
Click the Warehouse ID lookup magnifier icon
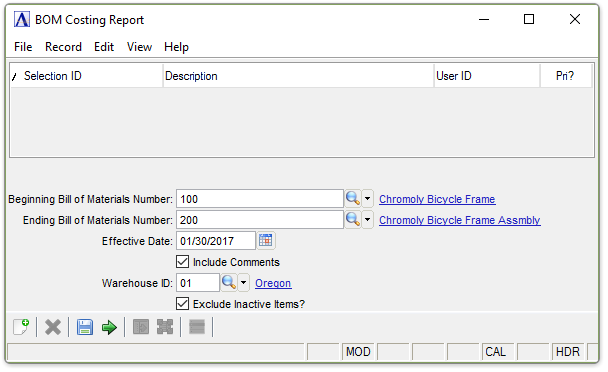pyautogui.click(x=228, y=282)
